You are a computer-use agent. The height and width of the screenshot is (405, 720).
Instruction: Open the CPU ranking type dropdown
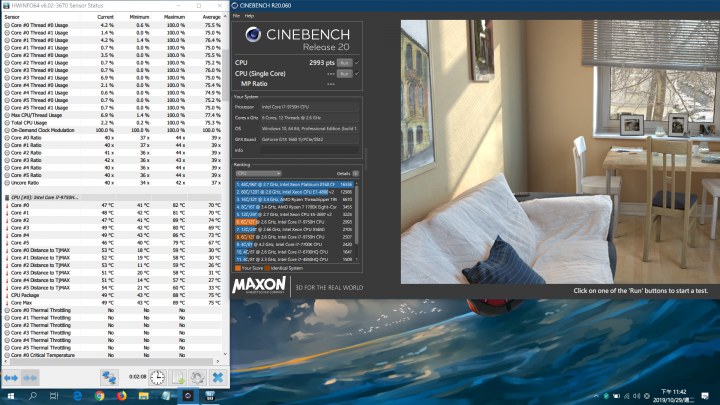(259, 174)
